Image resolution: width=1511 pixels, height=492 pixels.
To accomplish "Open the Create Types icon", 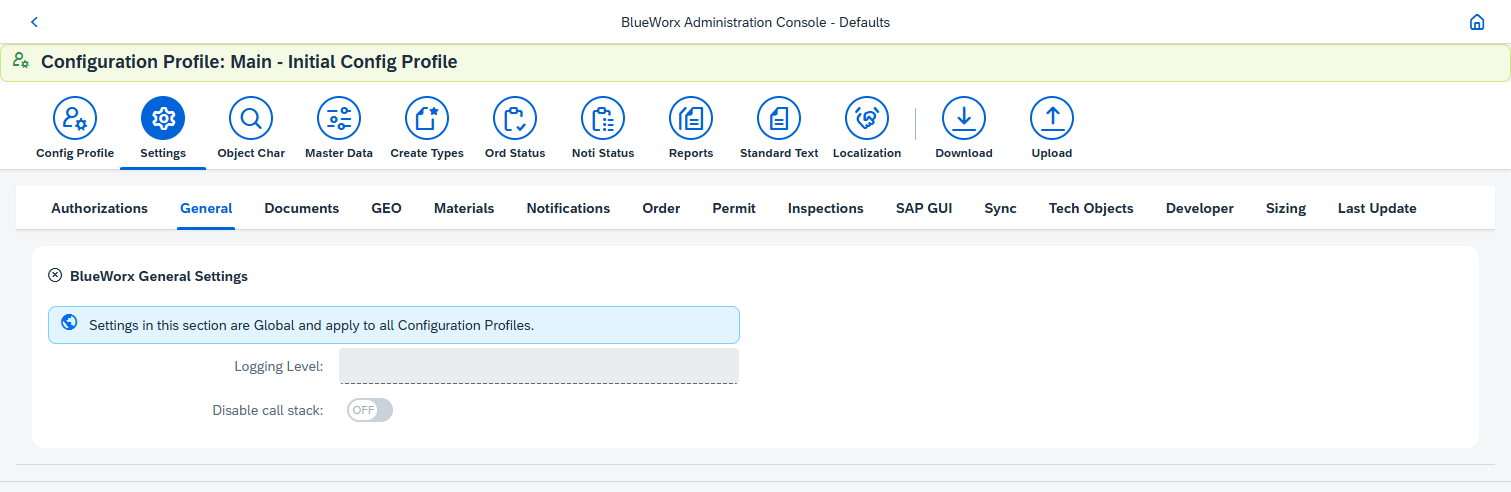I will tap(427, 119).
